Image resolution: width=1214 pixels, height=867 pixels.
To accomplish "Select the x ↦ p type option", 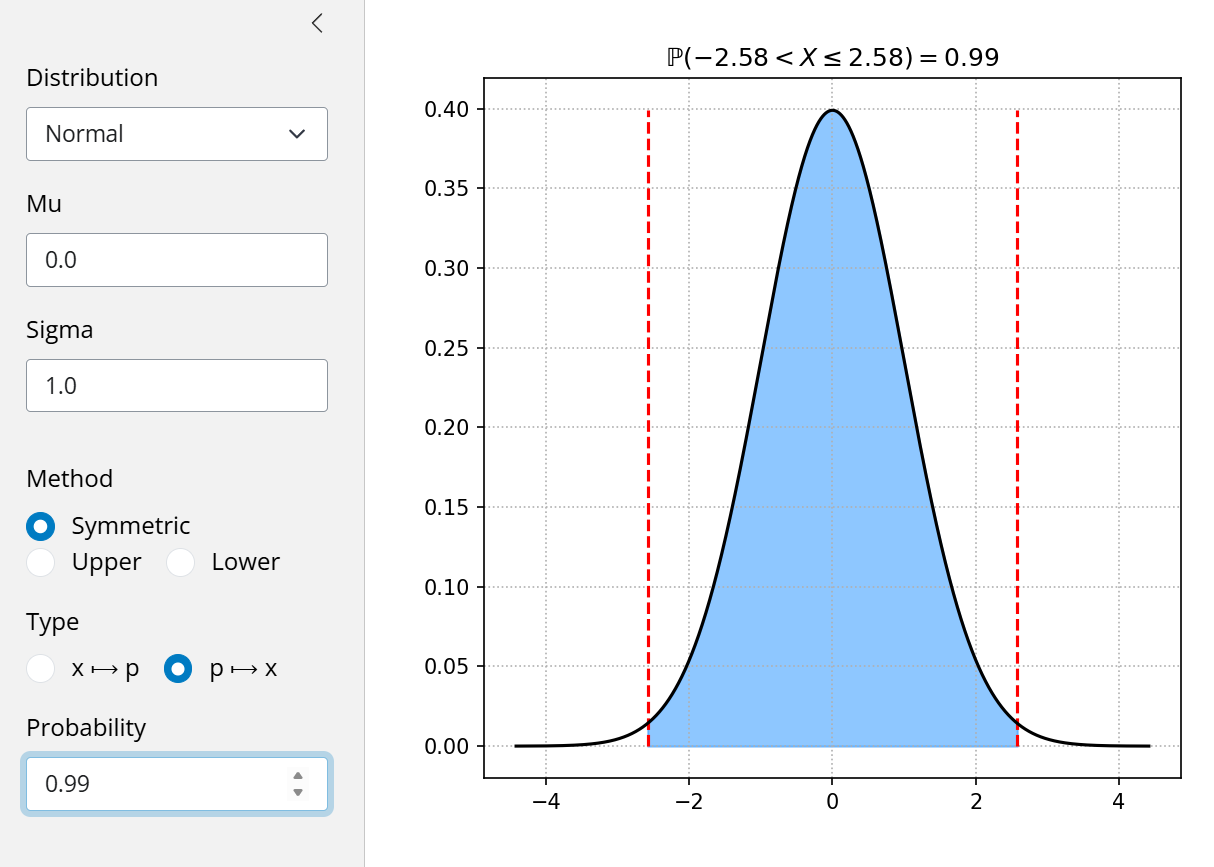I will coord(41,669).
